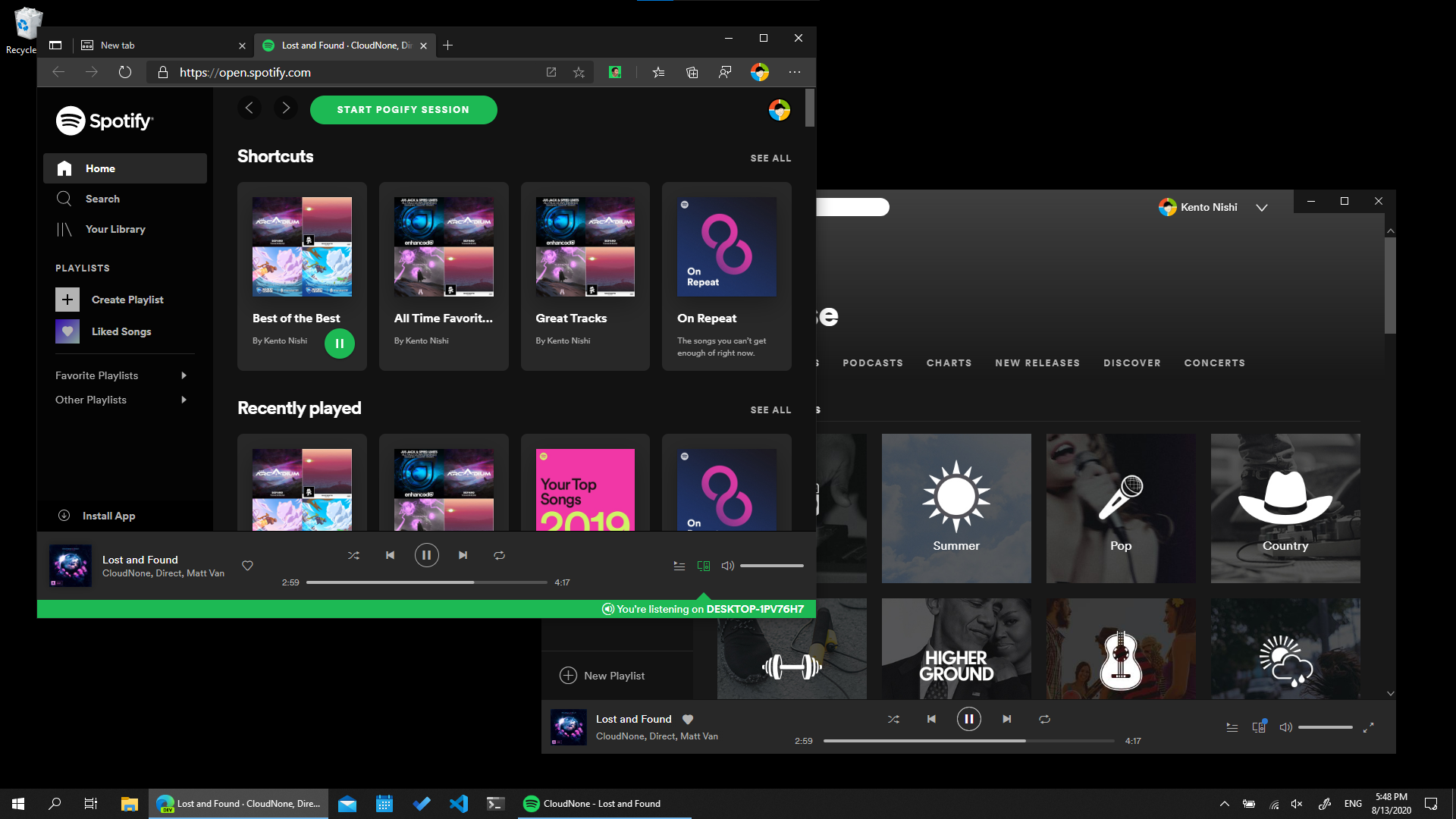This screenshot has width=1456, height=819.
Task: Open the Discover tab in the desktop app
Action: 1132,363
